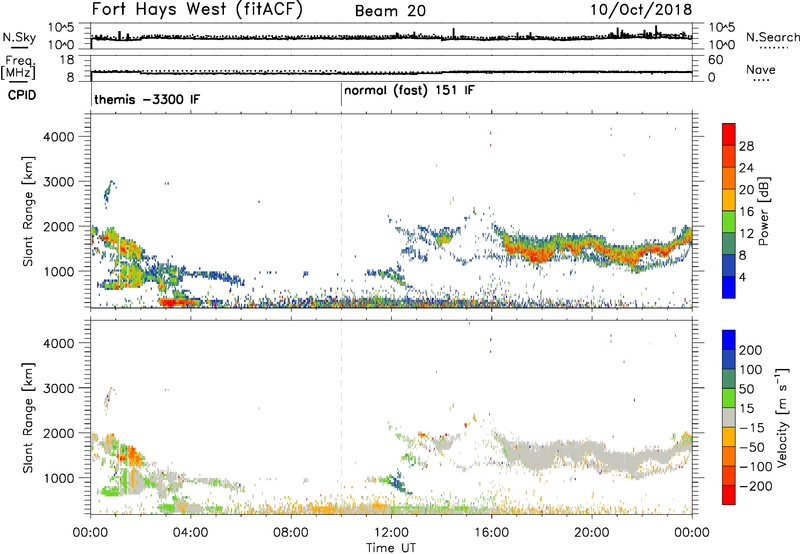Click the '20:00' time axis tick label

pyautogui.click(x=592, y=533)
